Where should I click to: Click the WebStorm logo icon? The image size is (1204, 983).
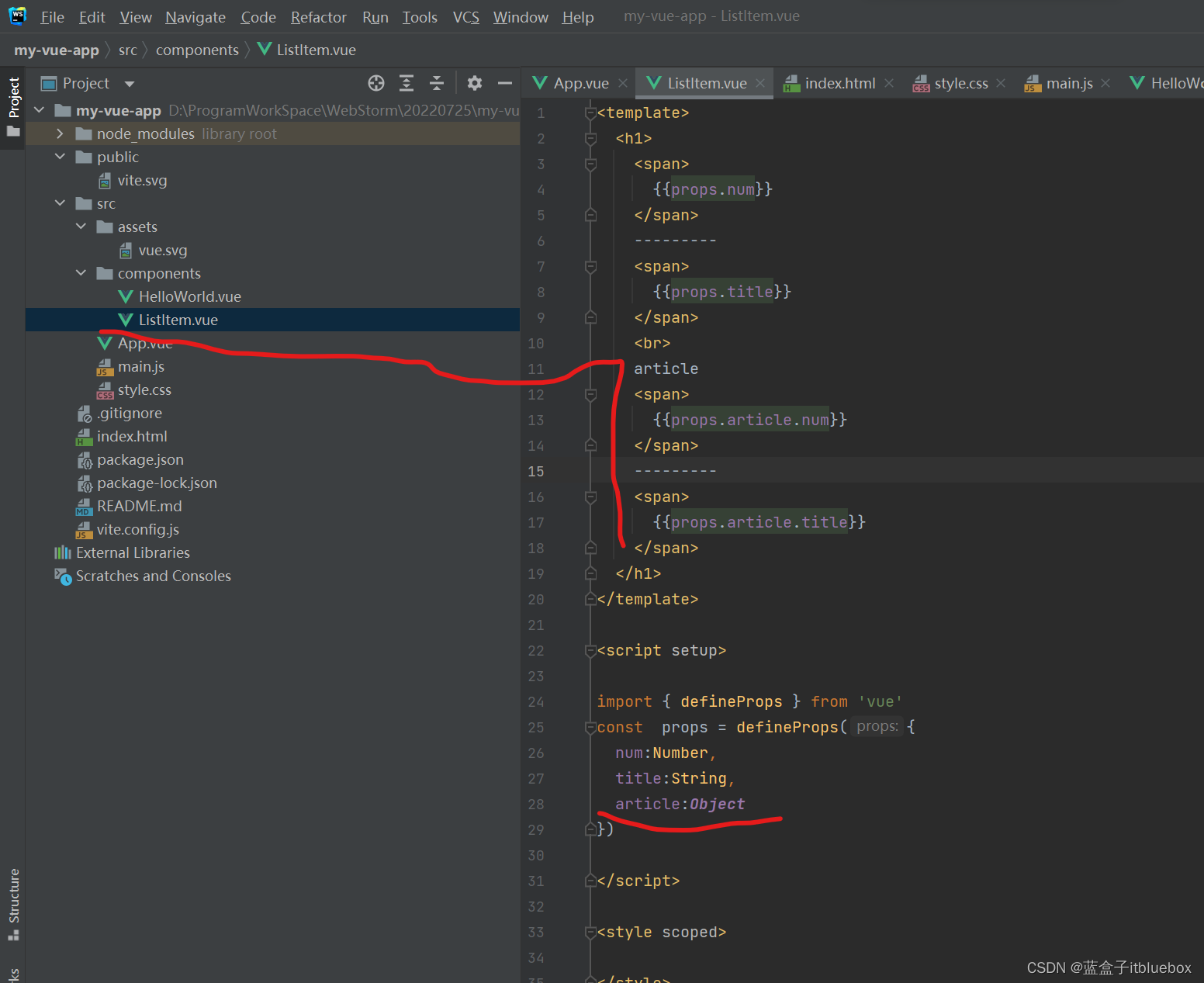17,16
